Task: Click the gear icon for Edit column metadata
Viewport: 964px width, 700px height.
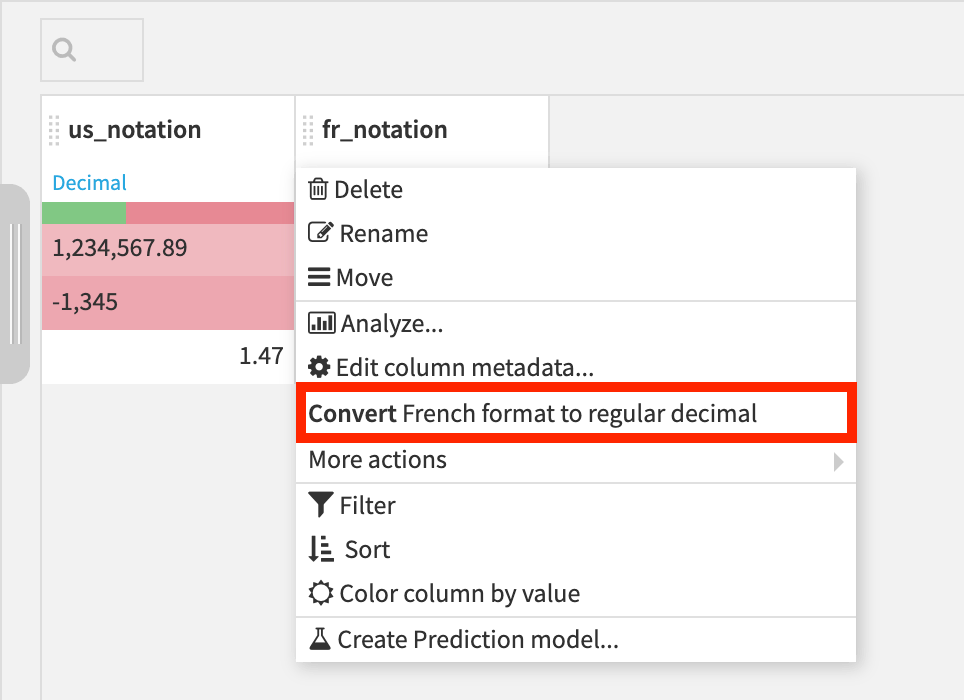Action: [x=319, y=367]
